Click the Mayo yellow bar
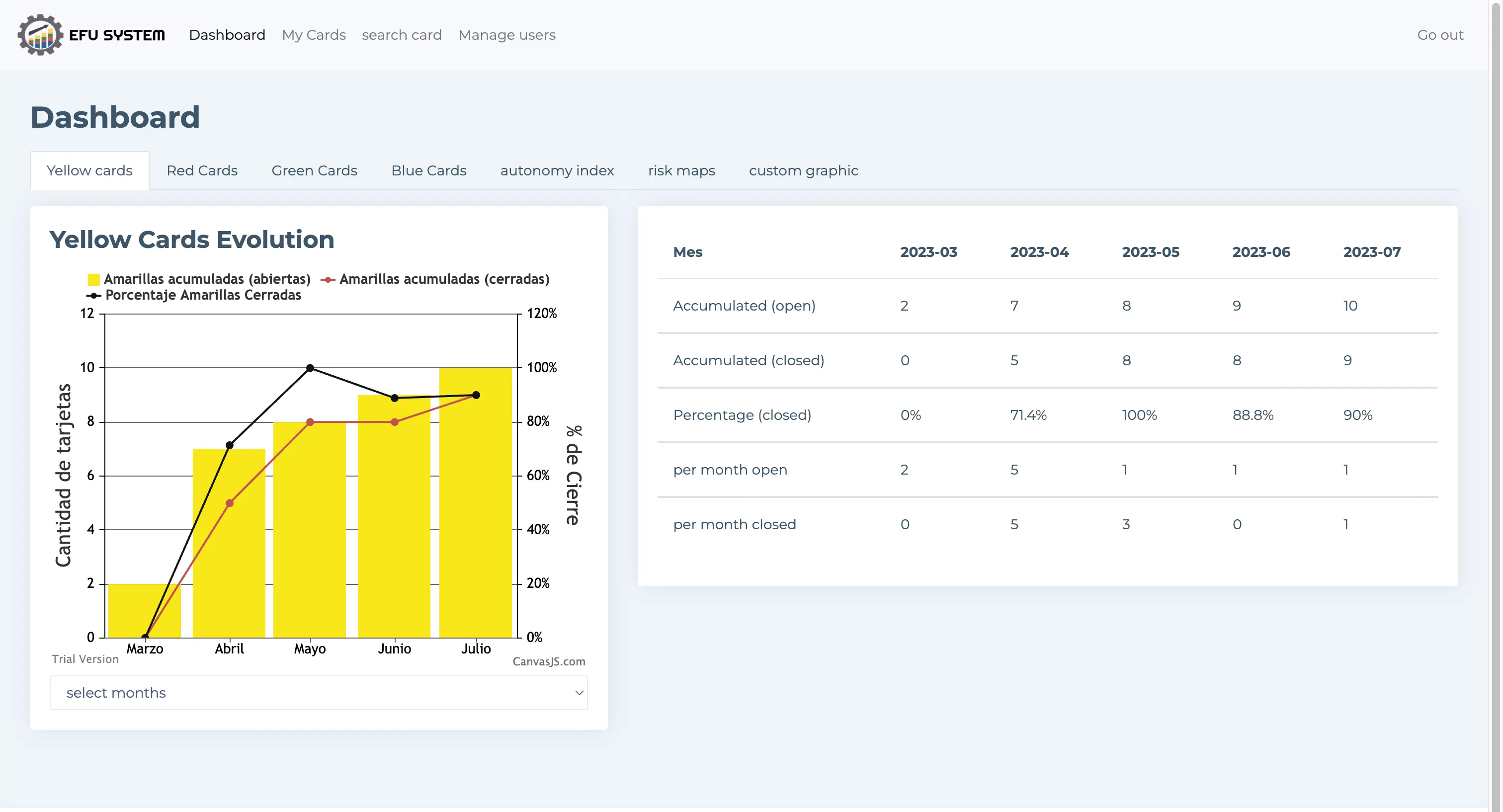This screenshot has width=1503, height=812. pos(309,529)
